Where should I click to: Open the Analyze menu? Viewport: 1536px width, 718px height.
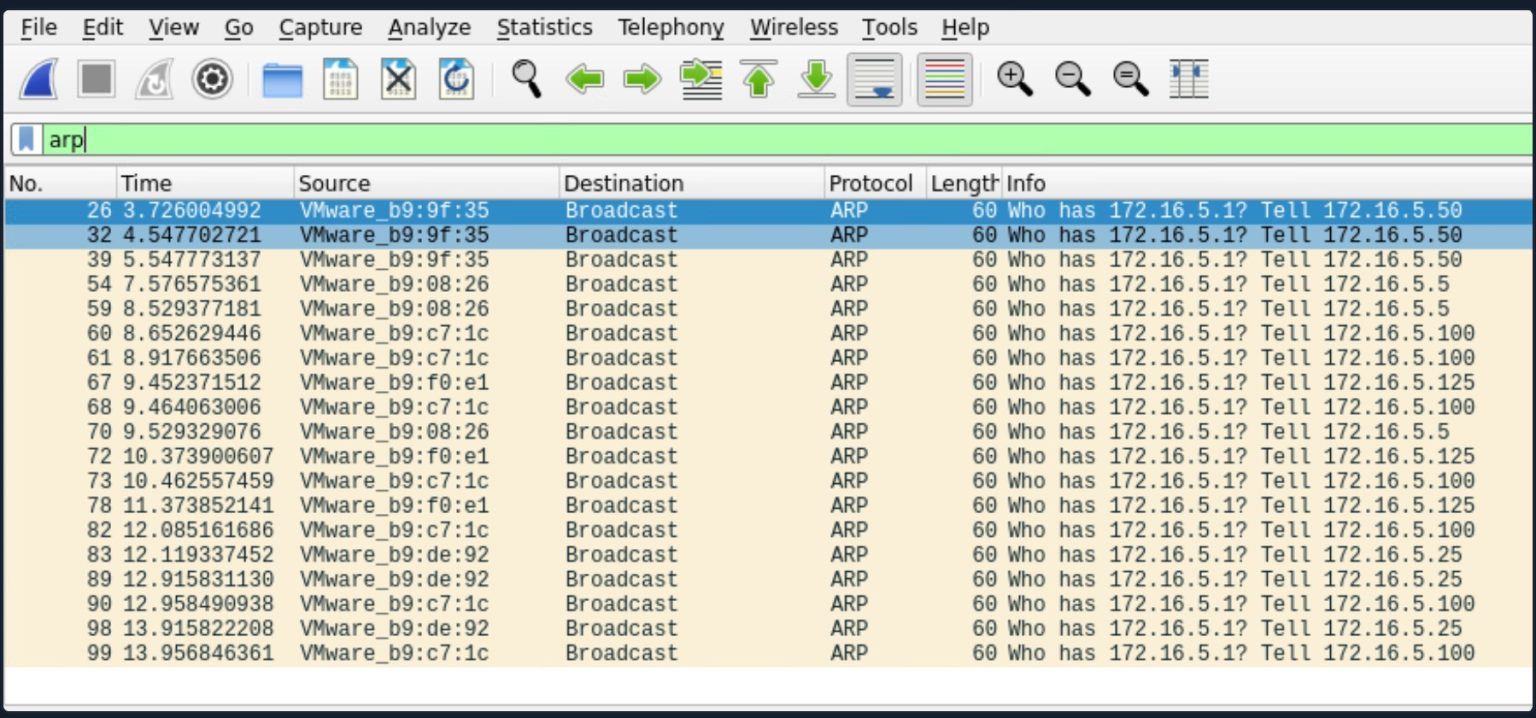(430, 28)
